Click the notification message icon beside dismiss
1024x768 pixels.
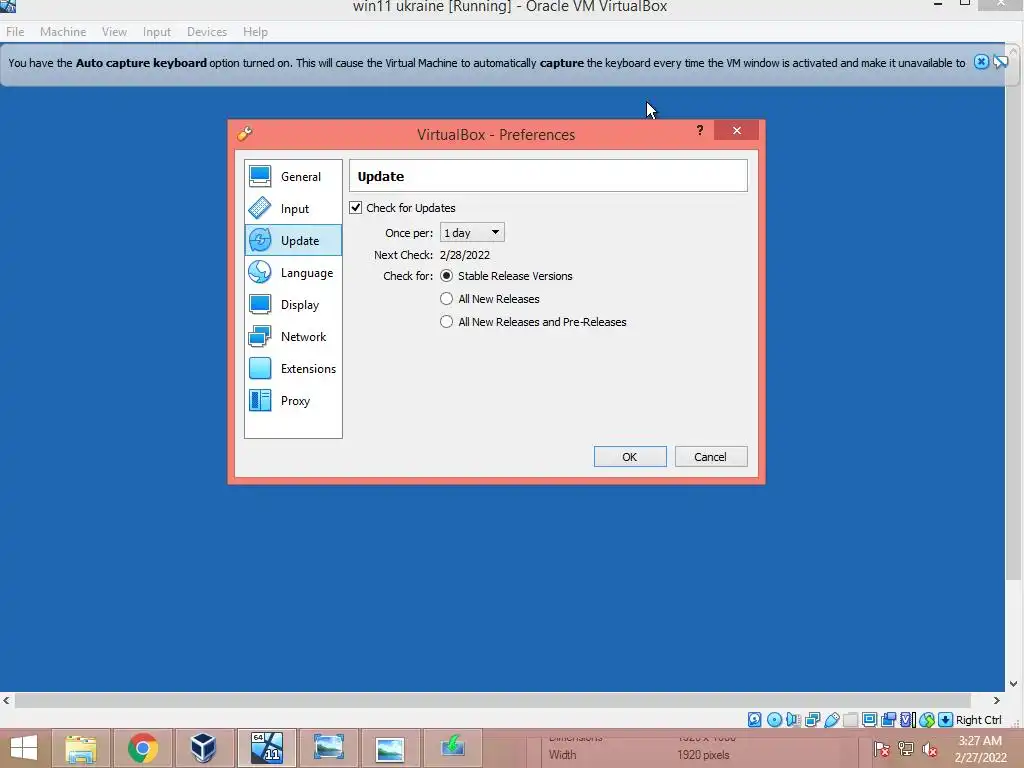tap(1000, 62)
